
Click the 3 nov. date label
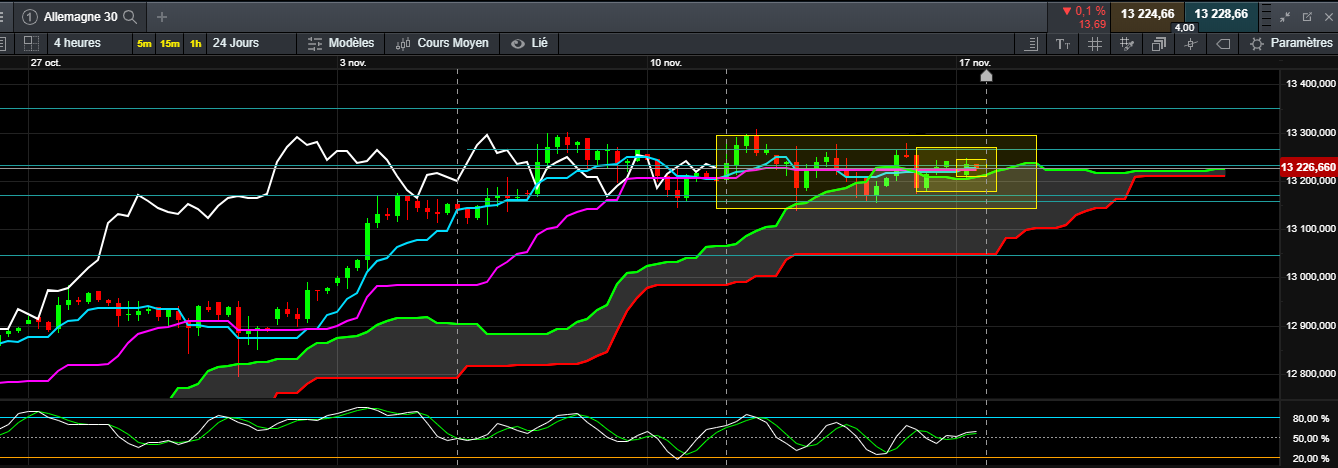click(353, 62)
